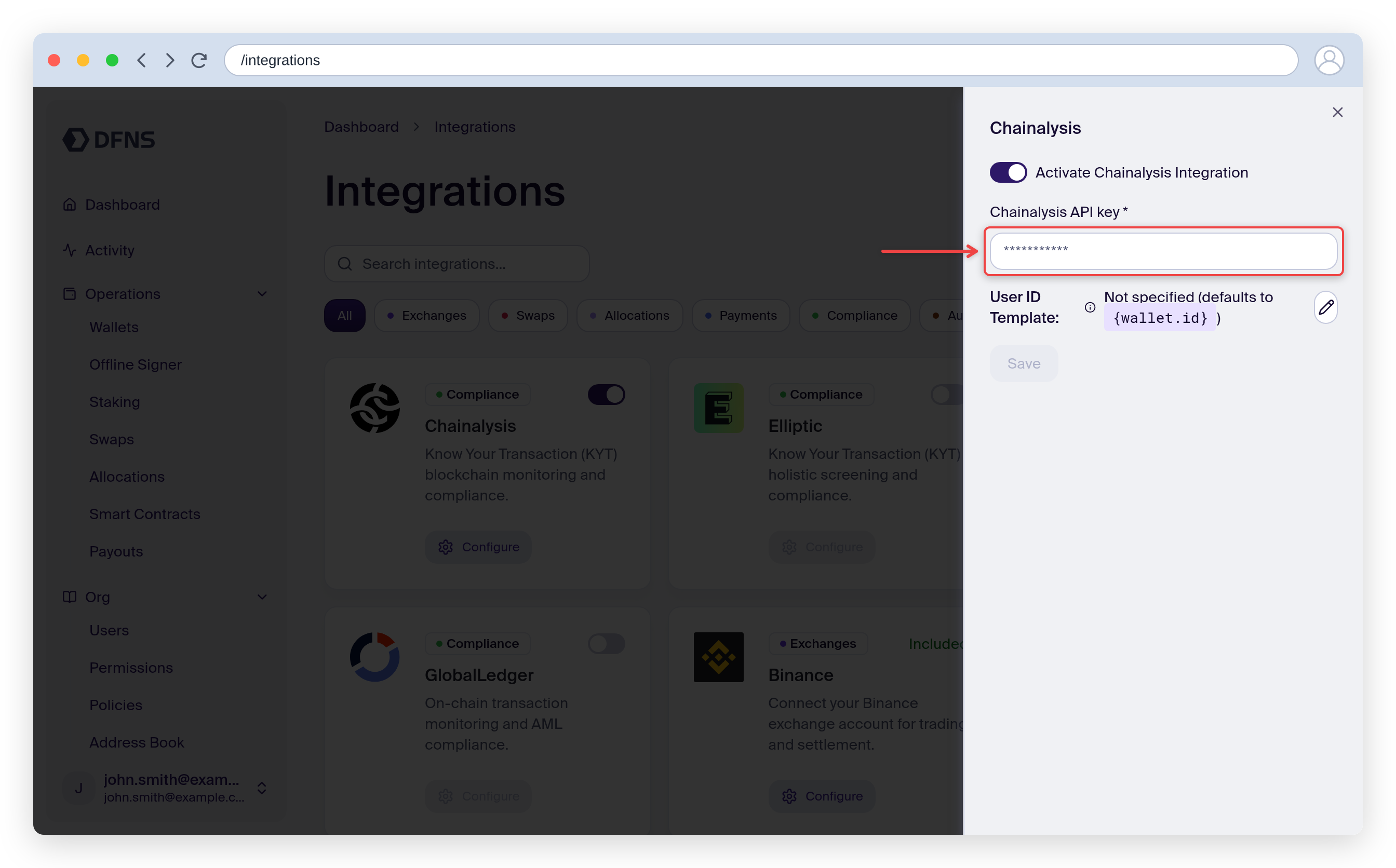Select the Compliance filter tab
This screenshot has width=1396, height=868.
pyautogui.click(x=854, y=315)
